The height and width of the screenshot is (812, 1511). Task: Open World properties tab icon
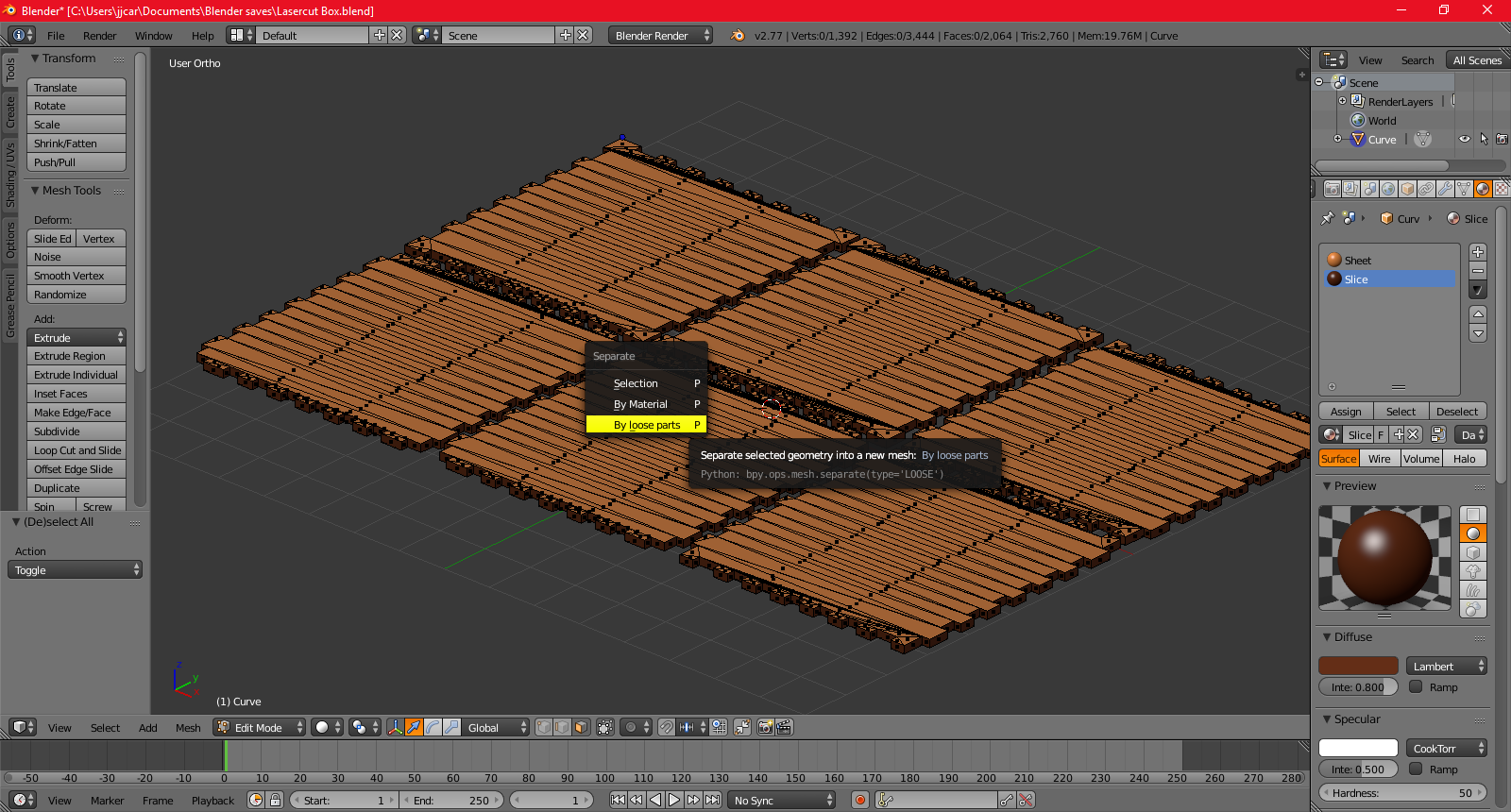1388,189
